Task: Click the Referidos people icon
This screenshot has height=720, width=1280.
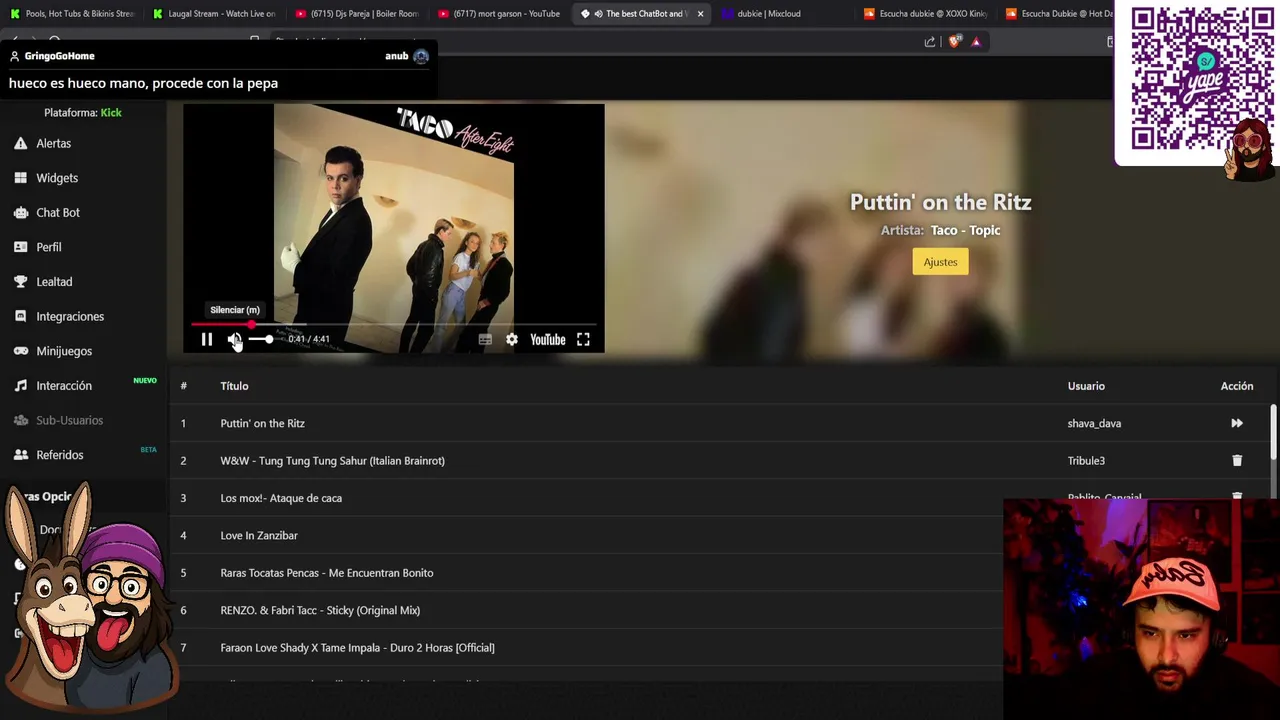Action: coord(20,455)
